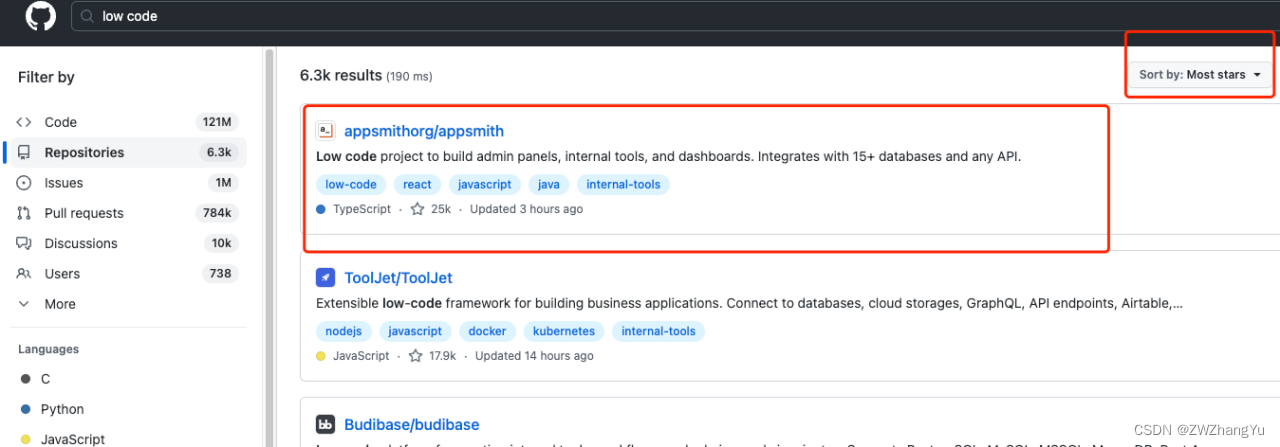Click the Repositories book icon
The height and width of the screenshot is (447, 1280).
pyautogui.click(x=24, y=153)
